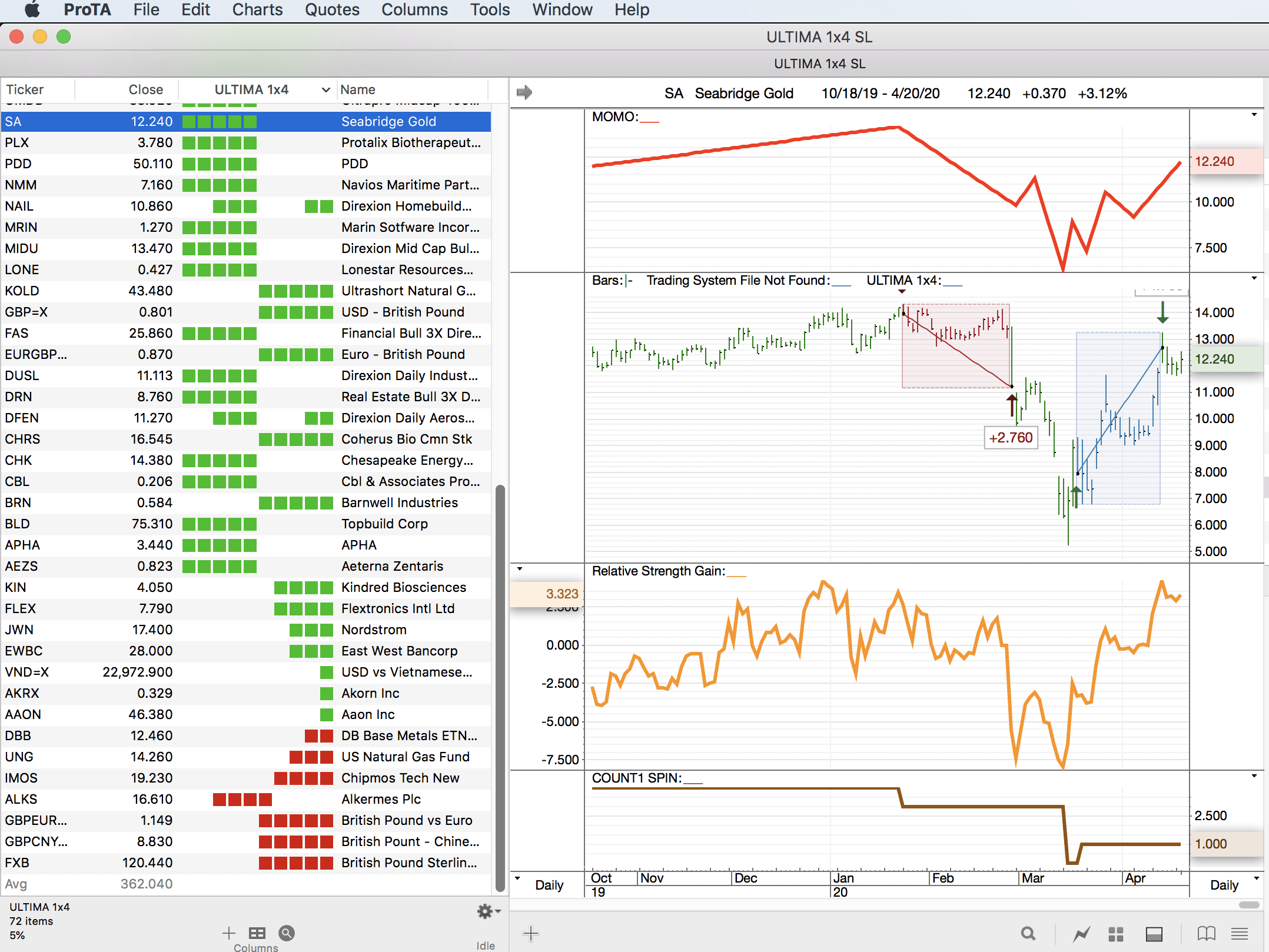Click the magnifier icon in chart toolbar
1269x952 pixels.
tap(1028, 934)
